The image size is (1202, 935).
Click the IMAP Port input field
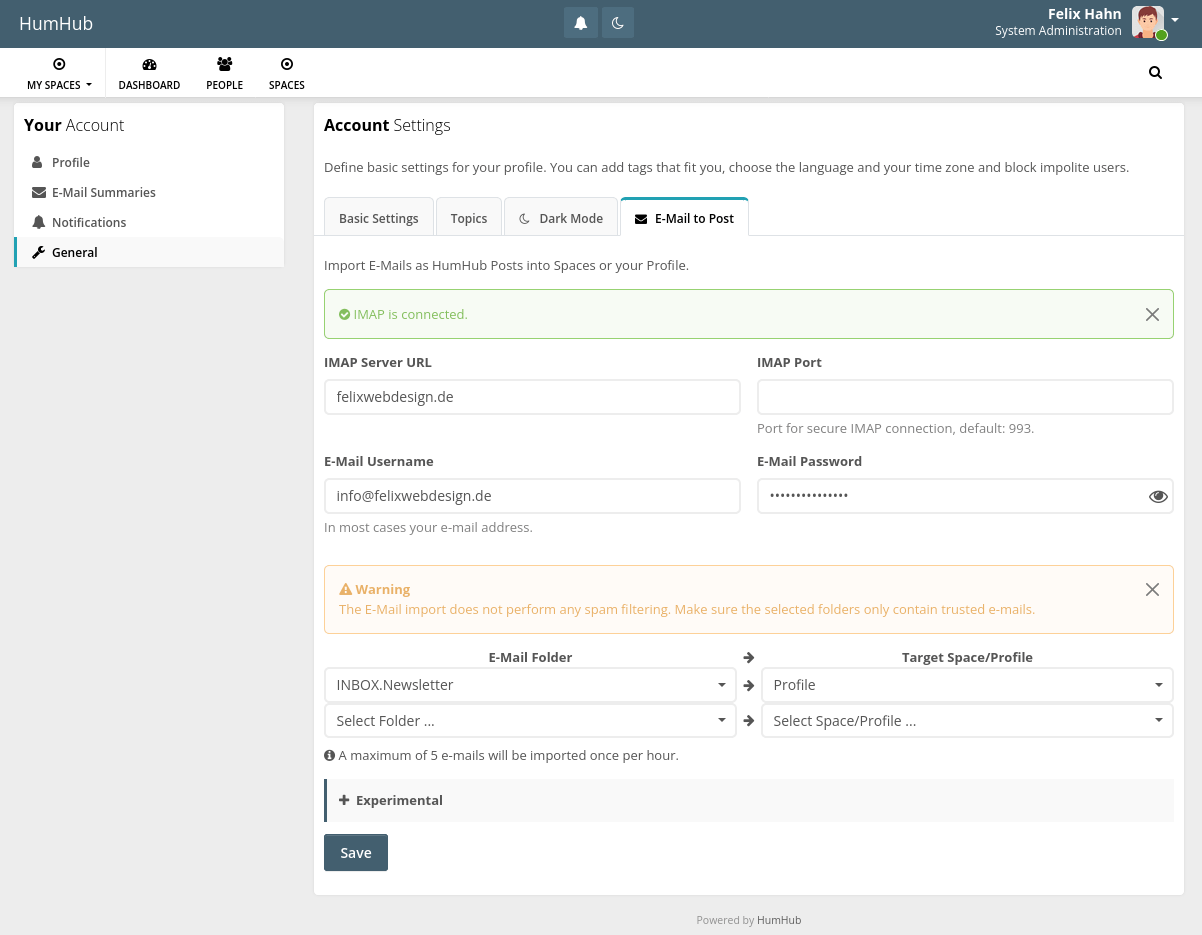(x=964, y=397)
